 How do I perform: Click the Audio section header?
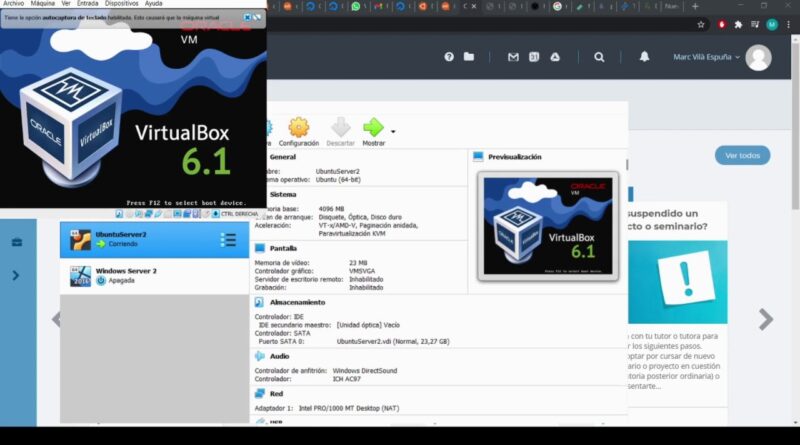(279, 356)
